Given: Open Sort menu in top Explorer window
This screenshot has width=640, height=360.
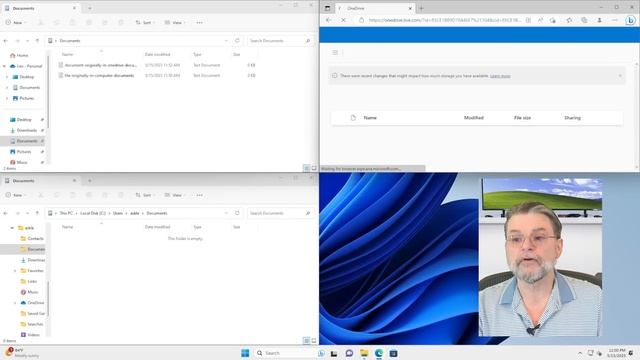Looking at the screenshot, I should point(145,22).
